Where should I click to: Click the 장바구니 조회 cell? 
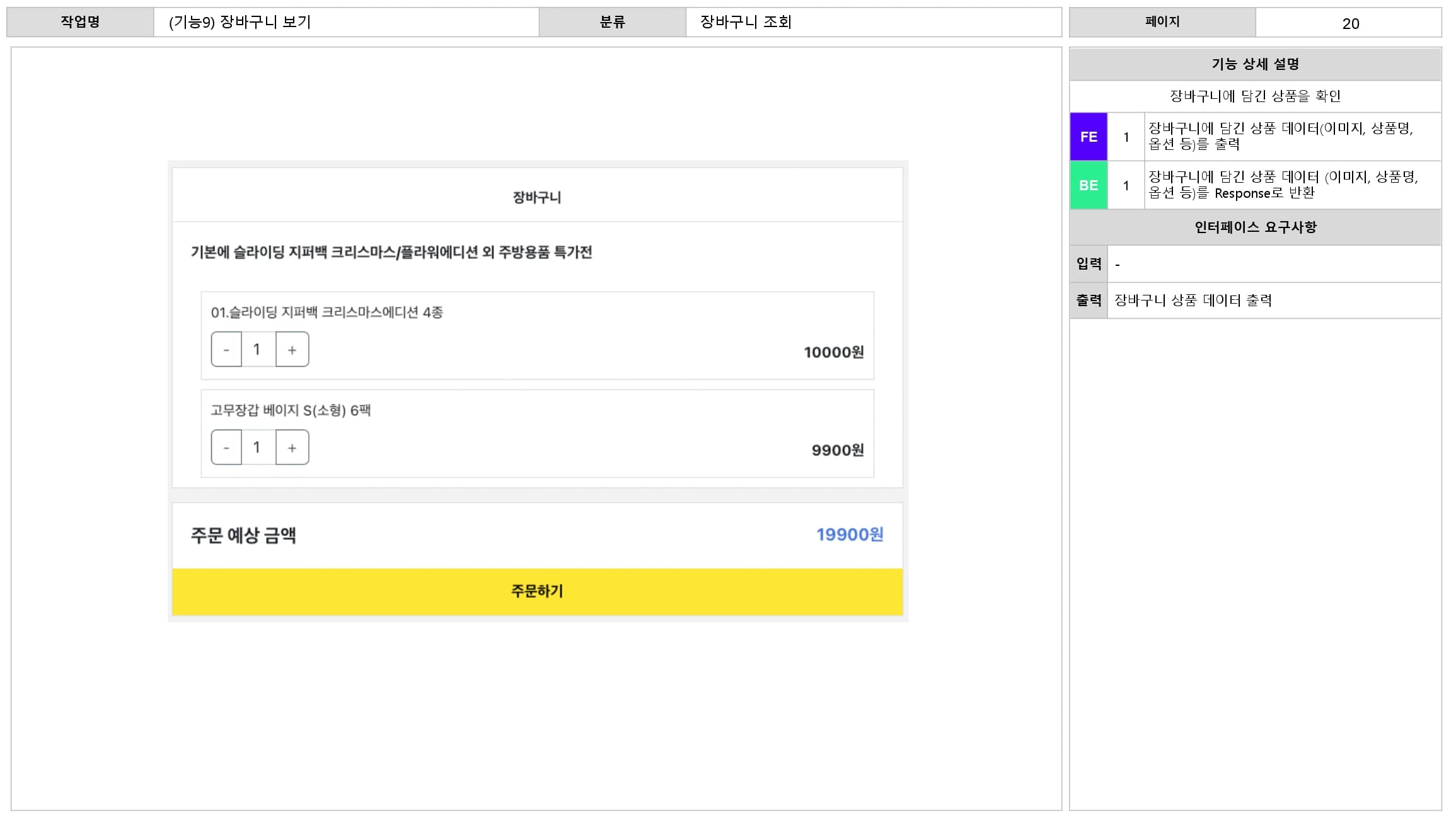(874, 22)
